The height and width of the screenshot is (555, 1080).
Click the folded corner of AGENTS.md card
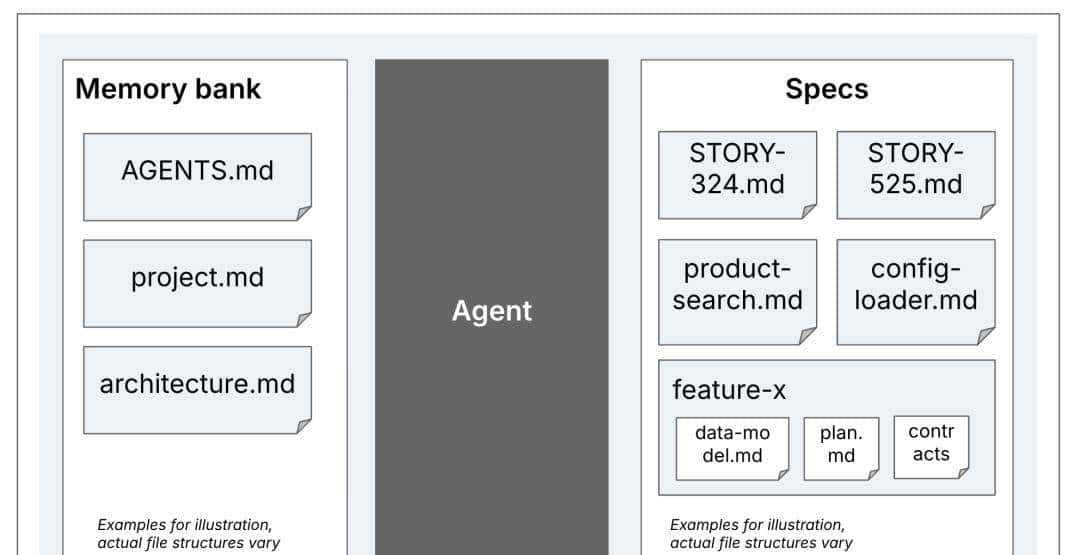point(304,213)
